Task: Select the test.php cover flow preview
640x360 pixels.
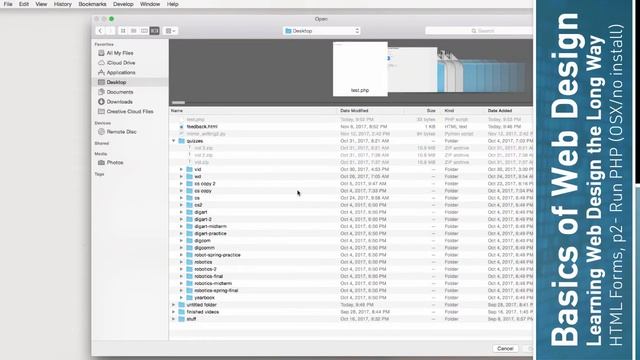Action: [x=360, y=69]
